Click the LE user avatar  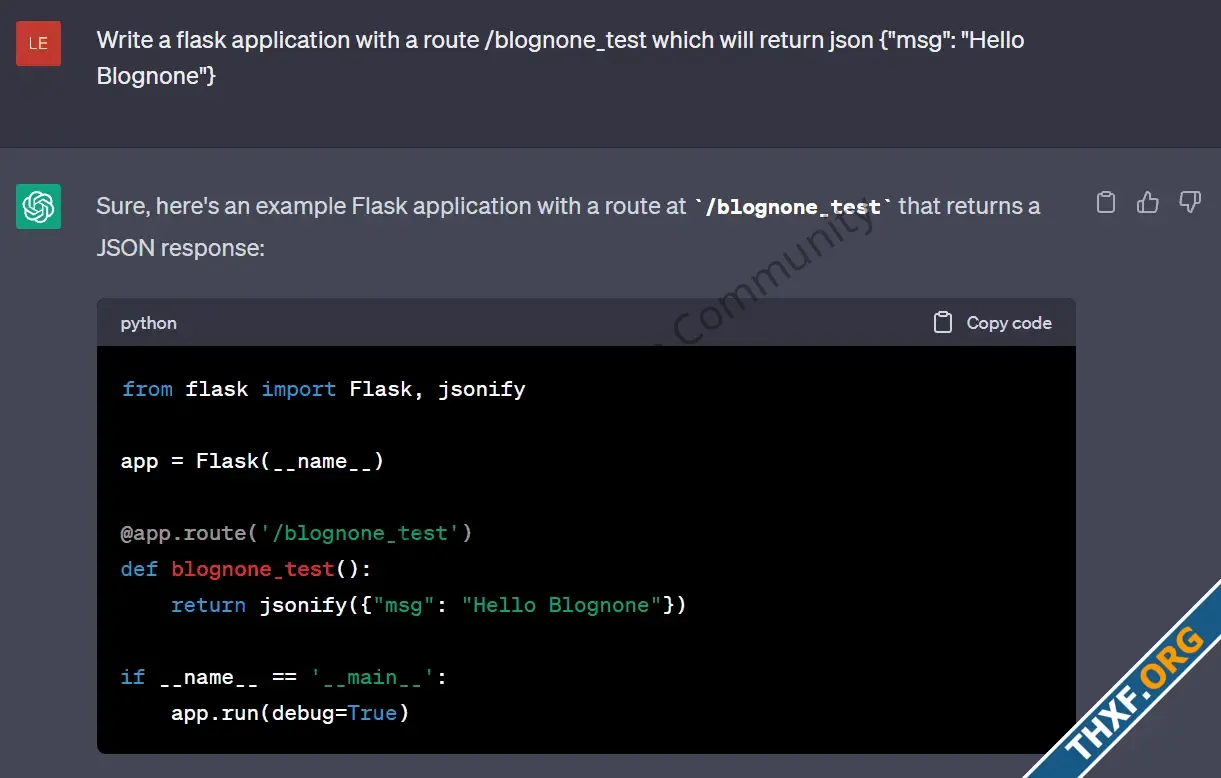point(38,43)
